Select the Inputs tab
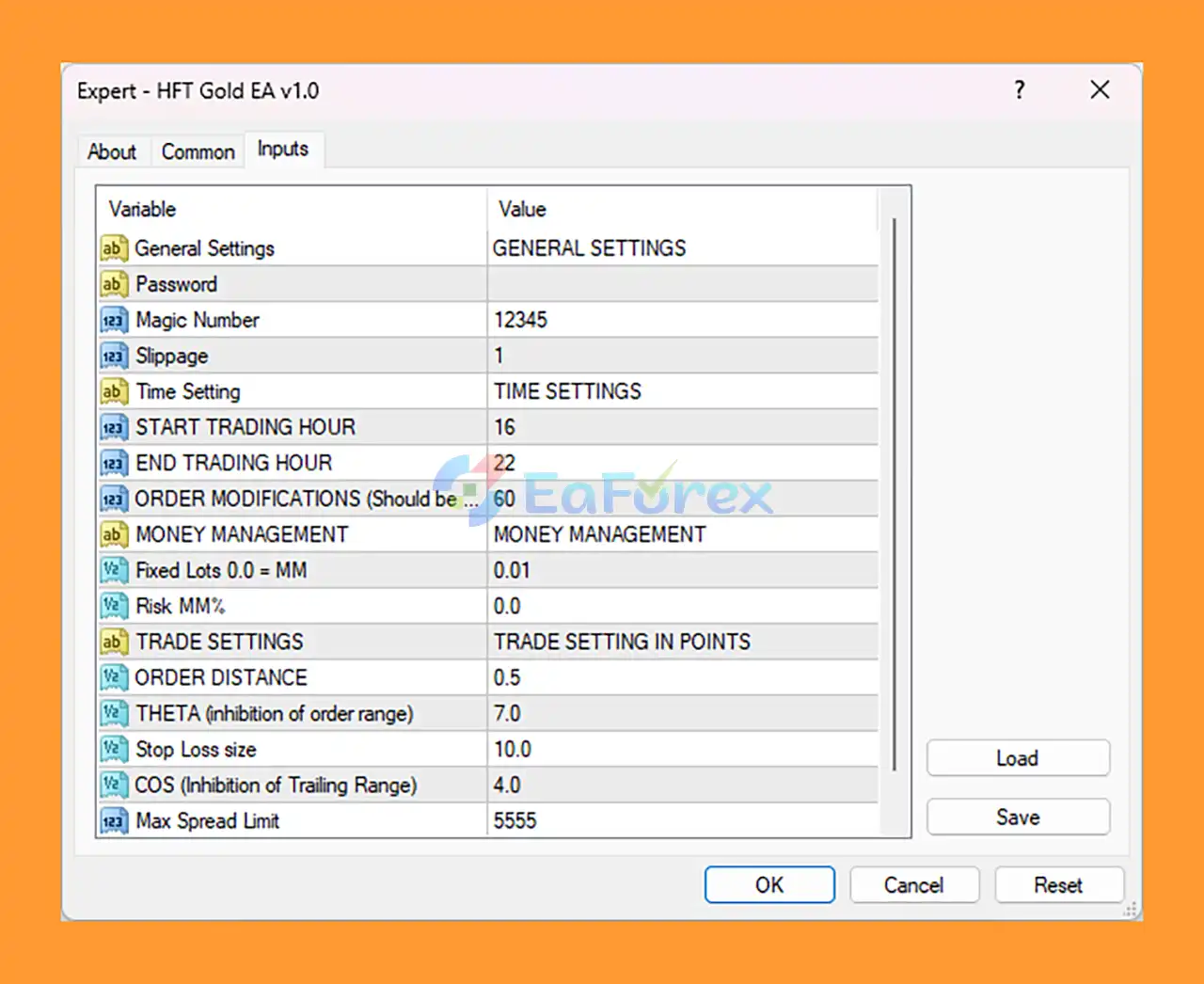 pos(283,150)
